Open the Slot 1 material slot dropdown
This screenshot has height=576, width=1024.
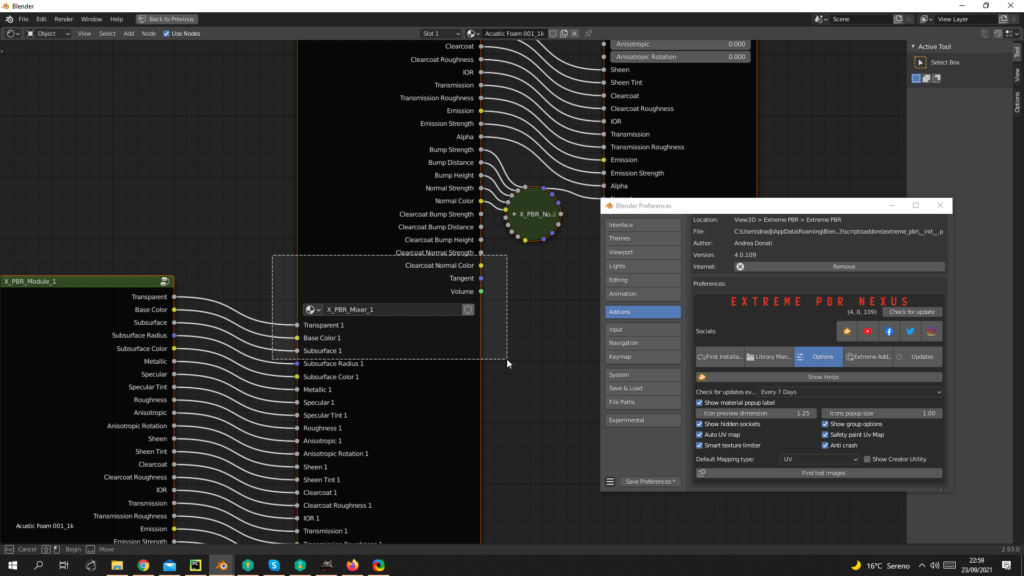441,33
